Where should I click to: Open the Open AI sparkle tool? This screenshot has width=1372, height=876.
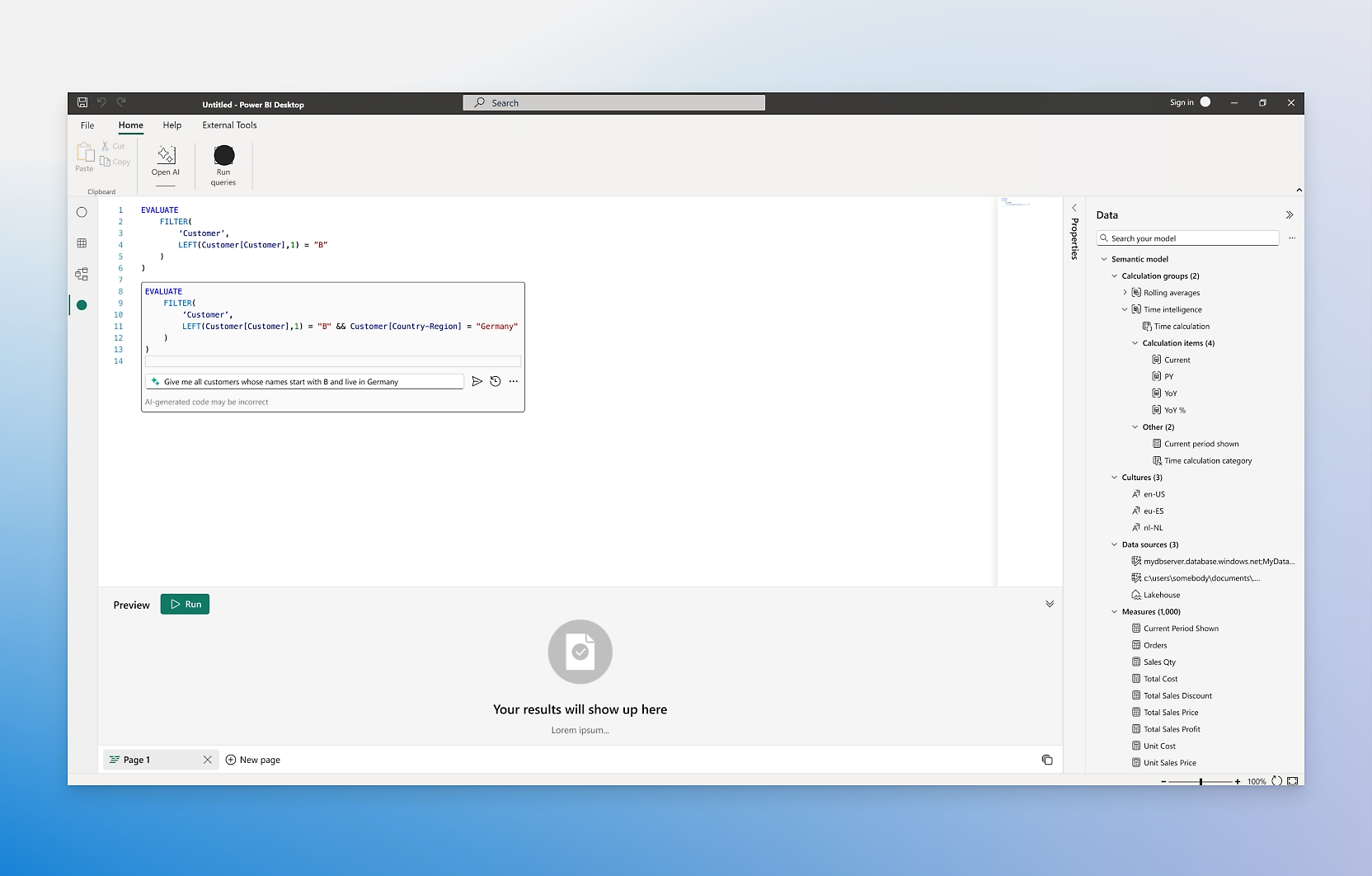pos(166,161)
